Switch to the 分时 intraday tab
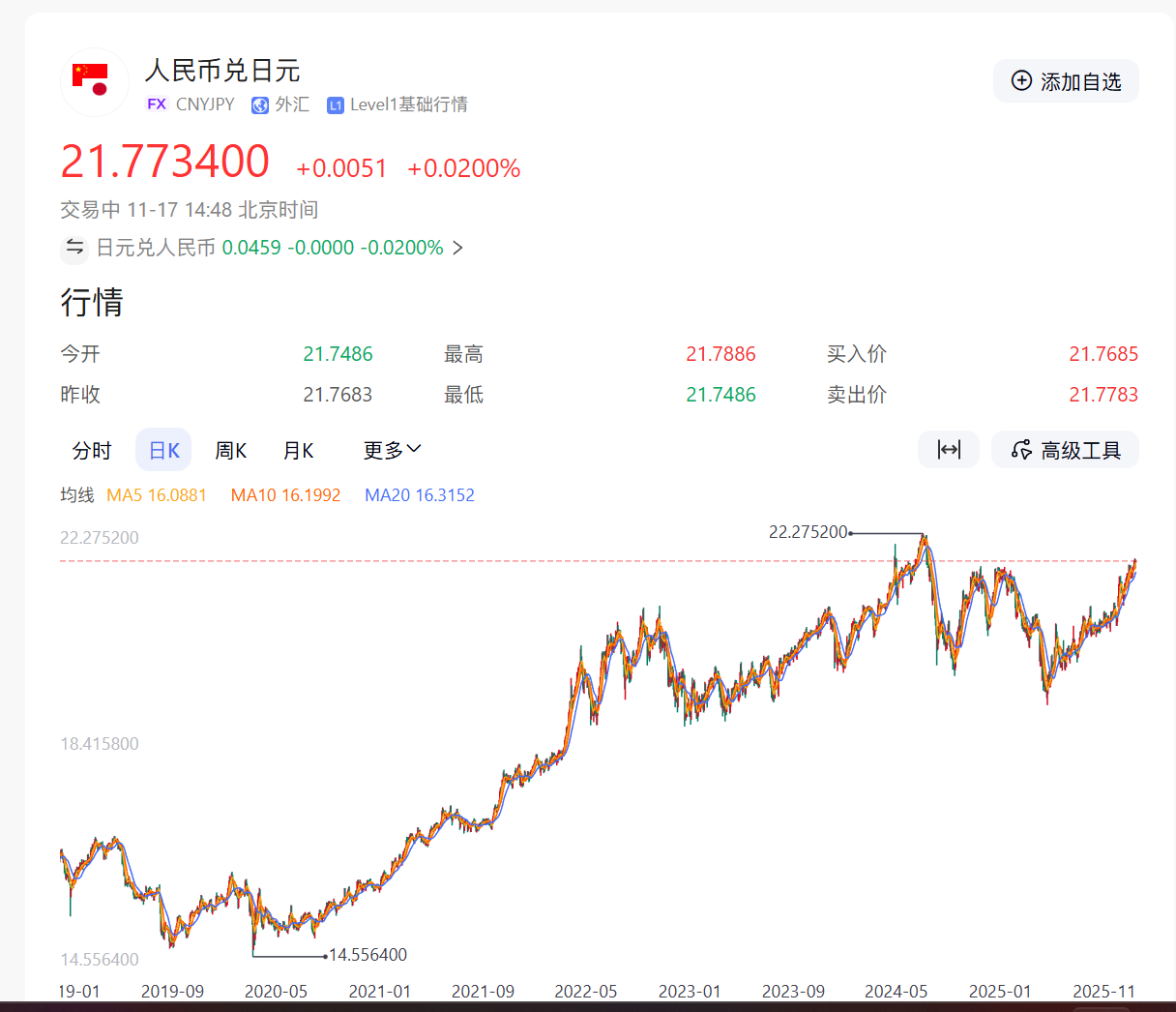Image resolution: width=1176 pixels, height=1012 pixels. 92,451
